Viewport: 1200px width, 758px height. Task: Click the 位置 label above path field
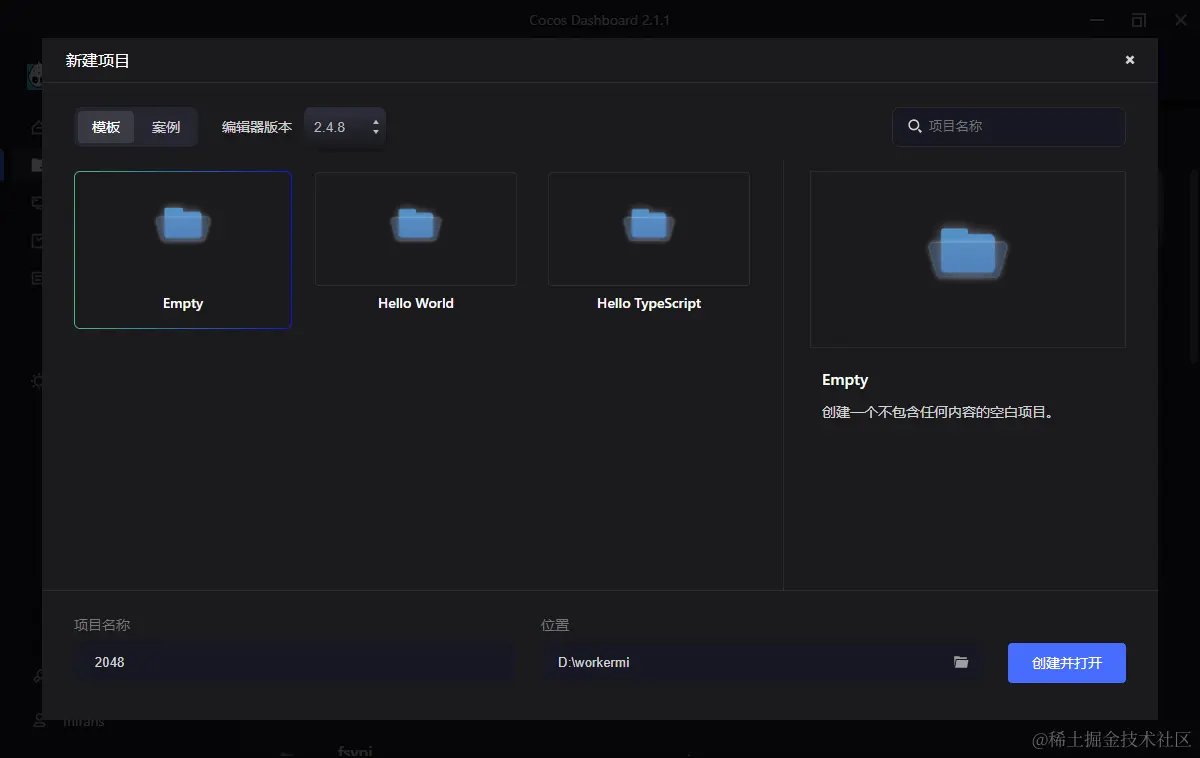[x=555, y=625]
